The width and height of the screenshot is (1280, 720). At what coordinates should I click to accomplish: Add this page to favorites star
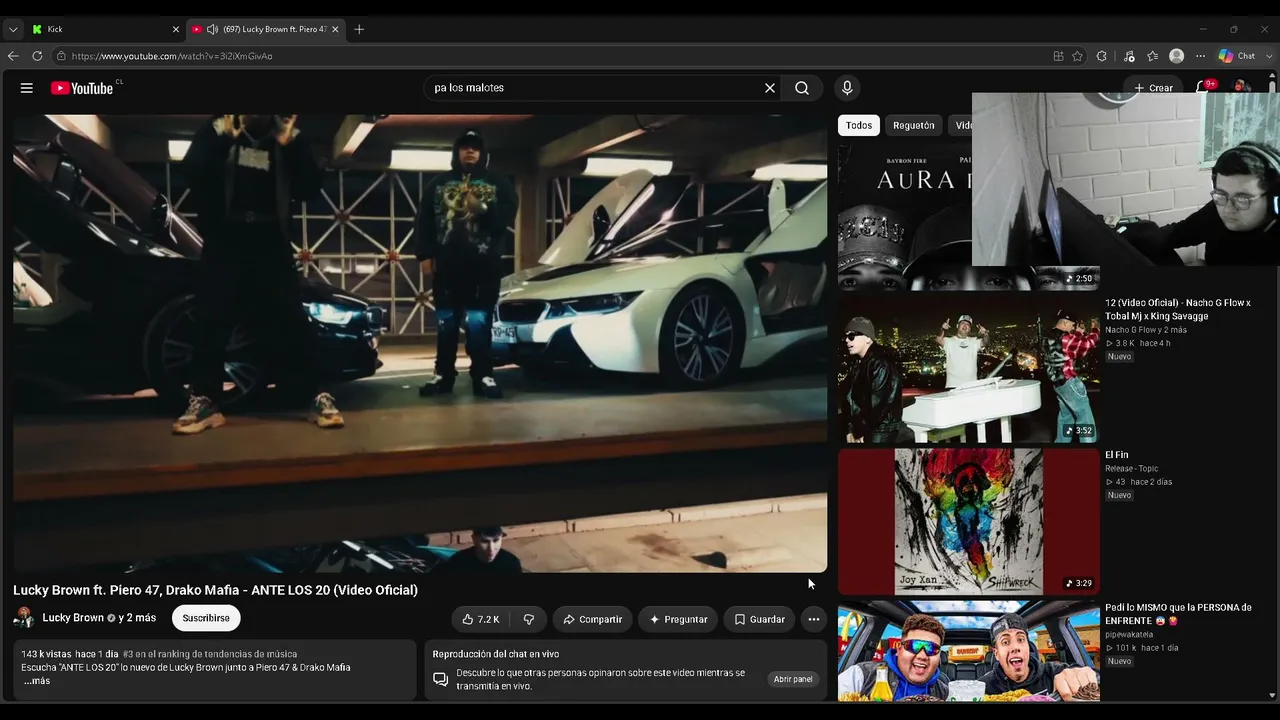tap(1077, 56)
